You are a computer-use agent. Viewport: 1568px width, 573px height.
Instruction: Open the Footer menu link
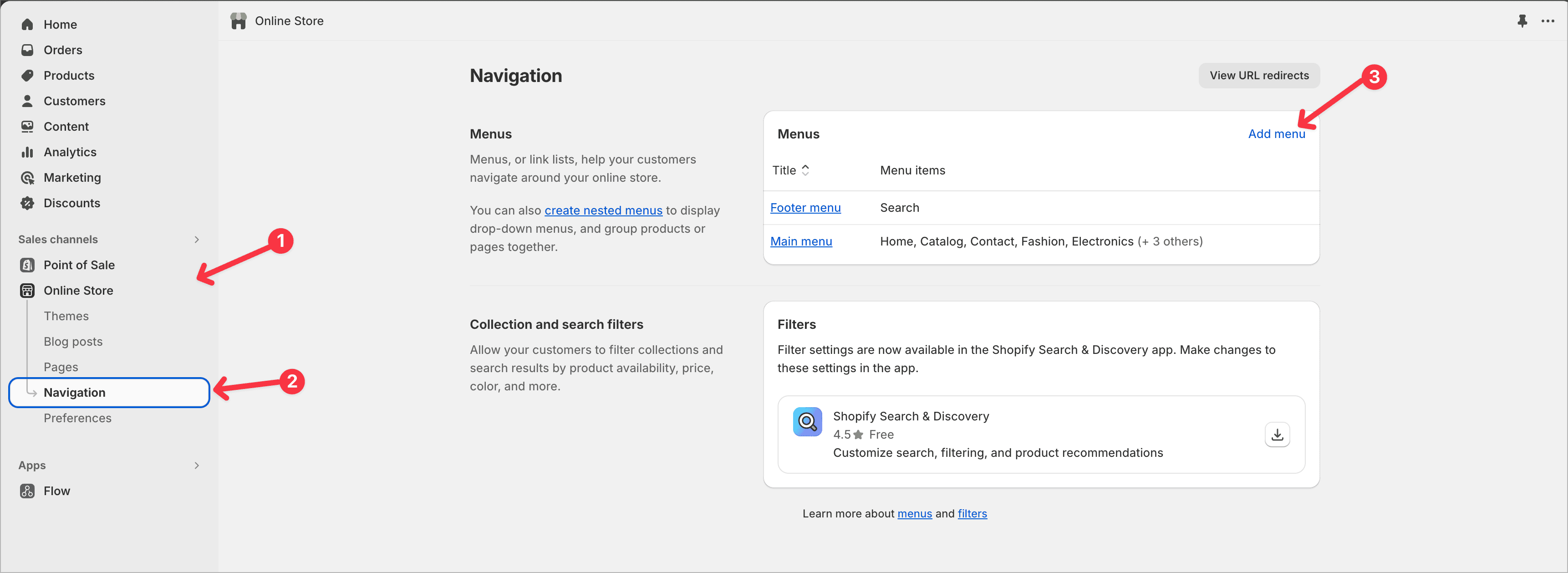pyautogui.click(x=804, y=208)
